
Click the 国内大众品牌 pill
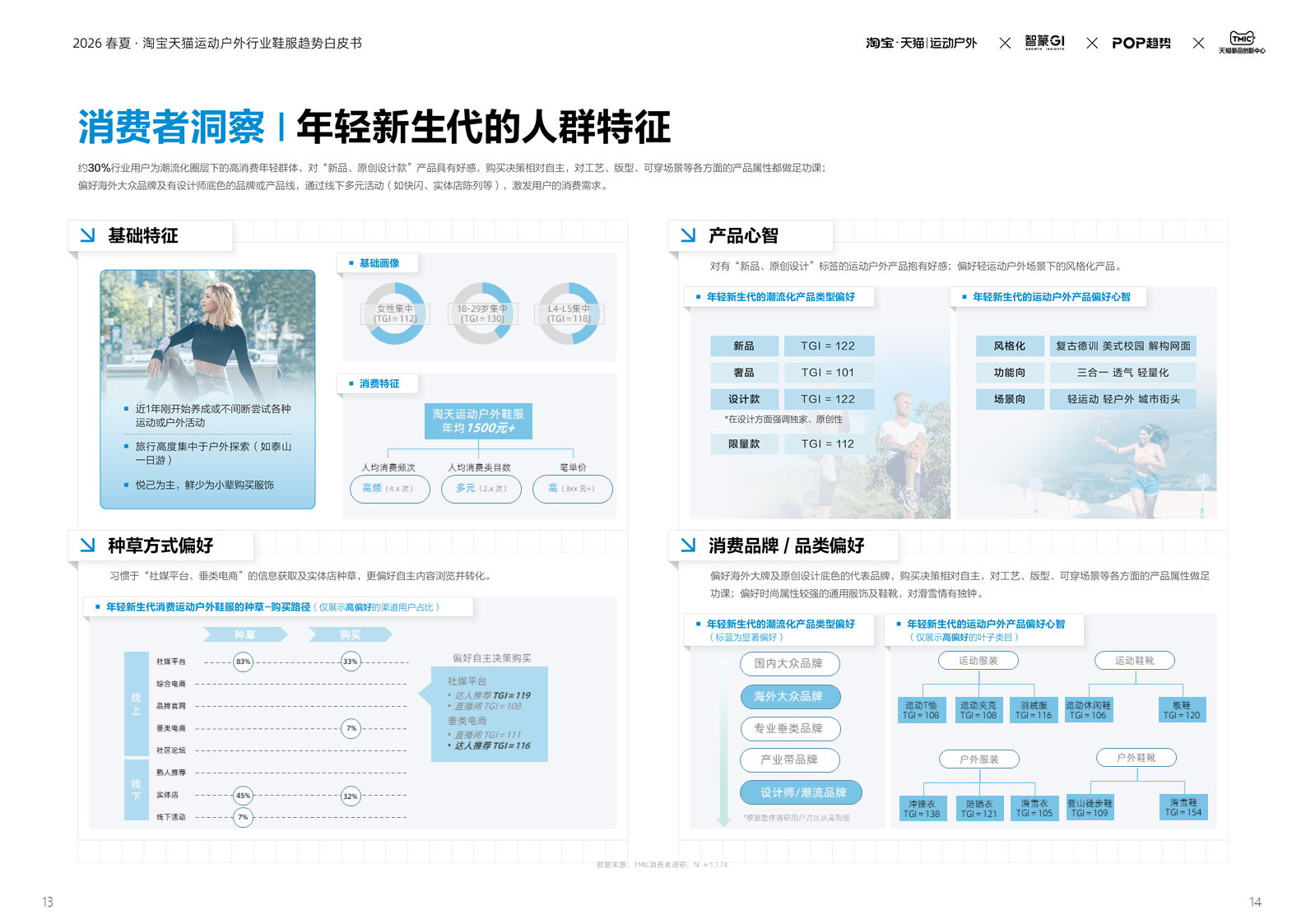(789, 663)
